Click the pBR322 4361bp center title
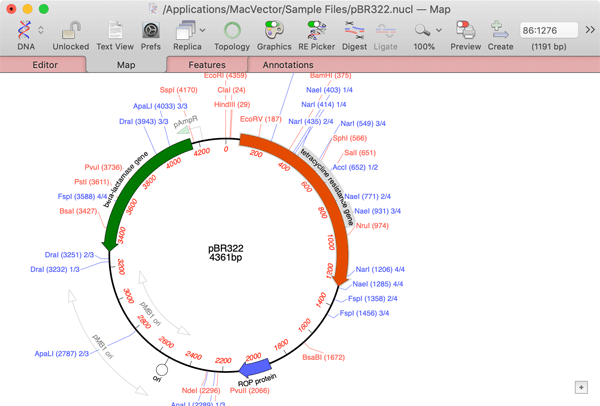Screen dimensions: 600x406 click(226, 253)
